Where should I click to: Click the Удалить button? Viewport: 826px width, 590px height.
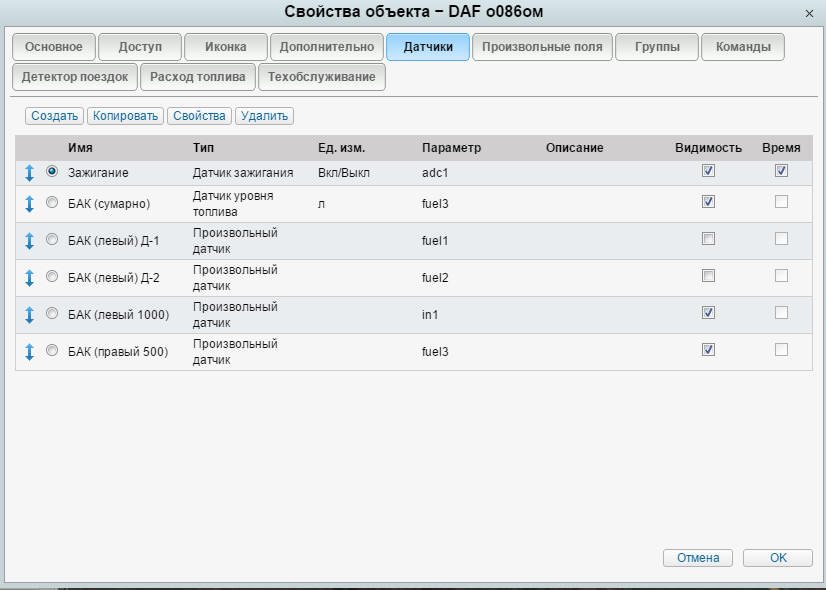coord(264,116)
